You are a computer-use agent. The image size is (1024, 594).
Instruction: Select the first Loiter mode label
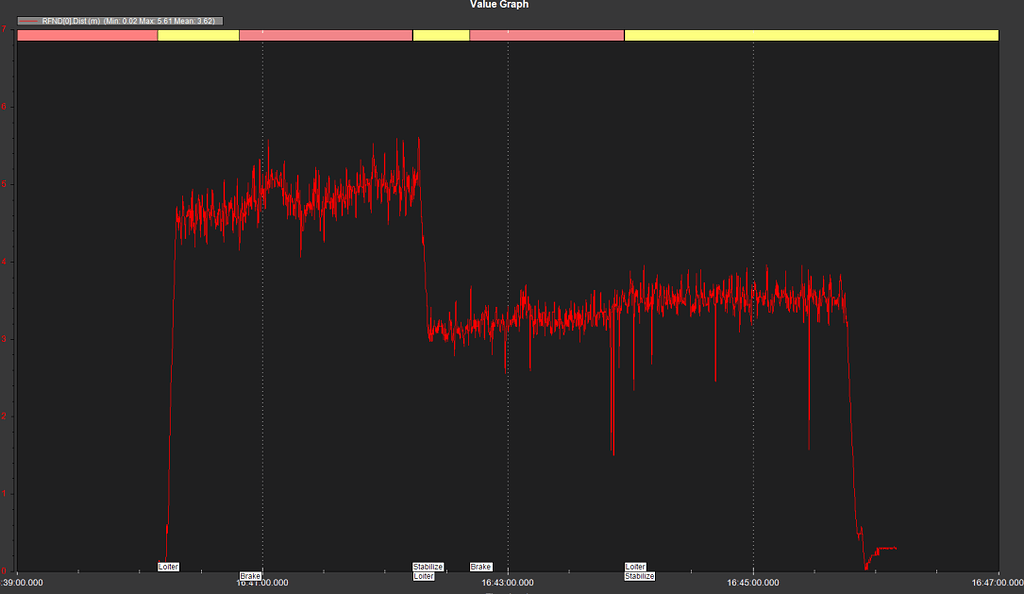168,566
